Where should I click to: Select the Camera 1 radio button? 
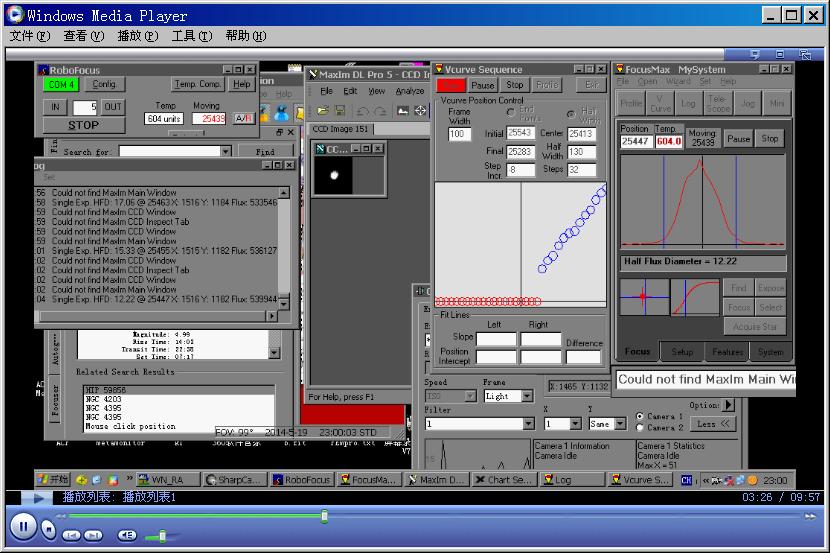[639, 416]
